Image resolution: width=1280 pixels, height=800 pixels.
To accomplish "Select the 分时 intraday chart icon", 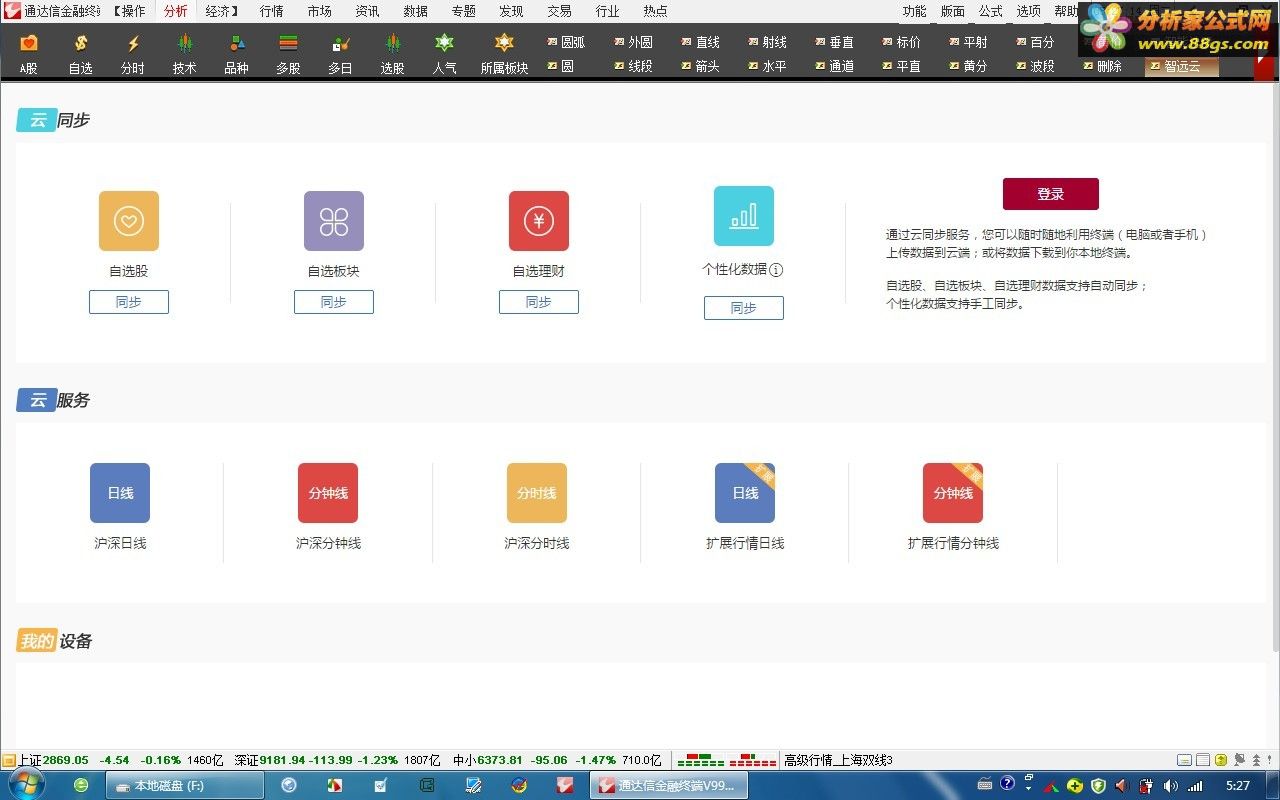I will tap(133, 54).
